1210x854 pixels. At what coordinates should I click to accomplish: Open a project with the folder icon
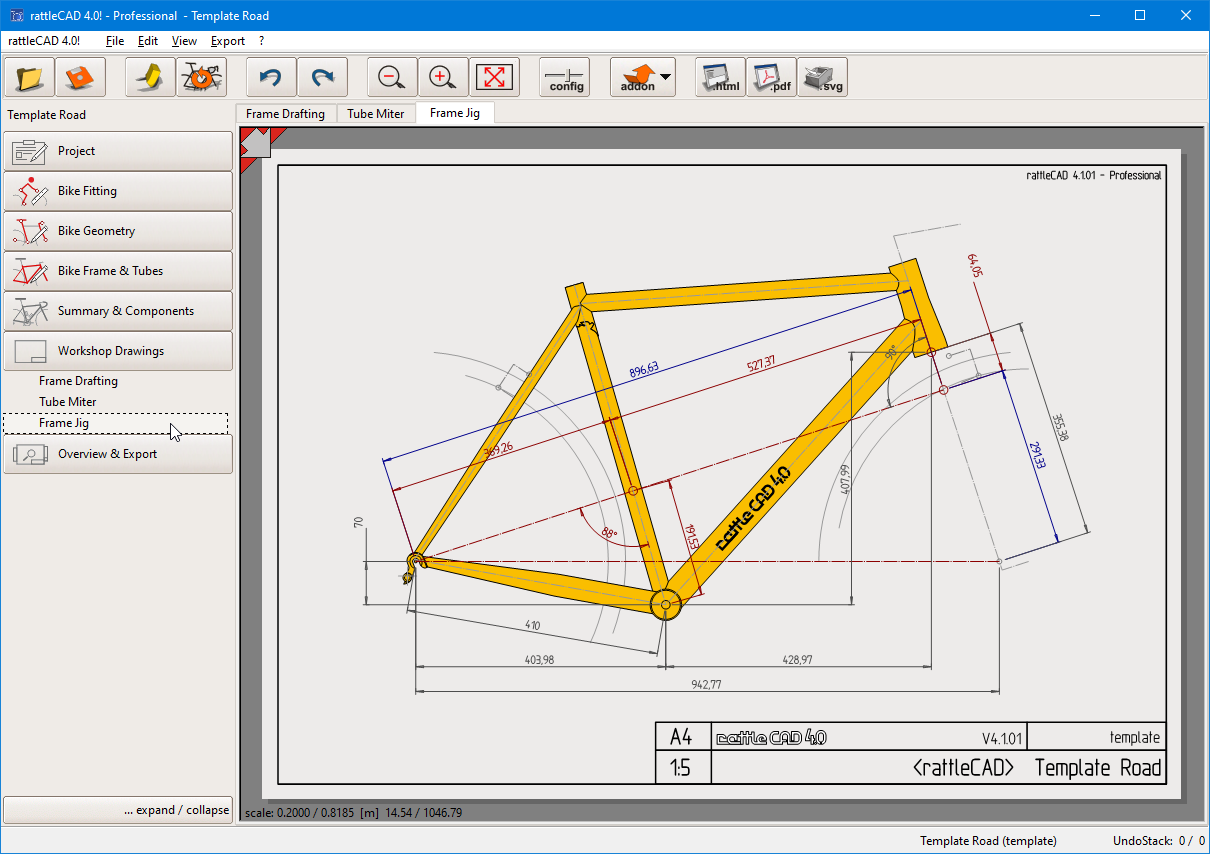click(x=29, y=77)
